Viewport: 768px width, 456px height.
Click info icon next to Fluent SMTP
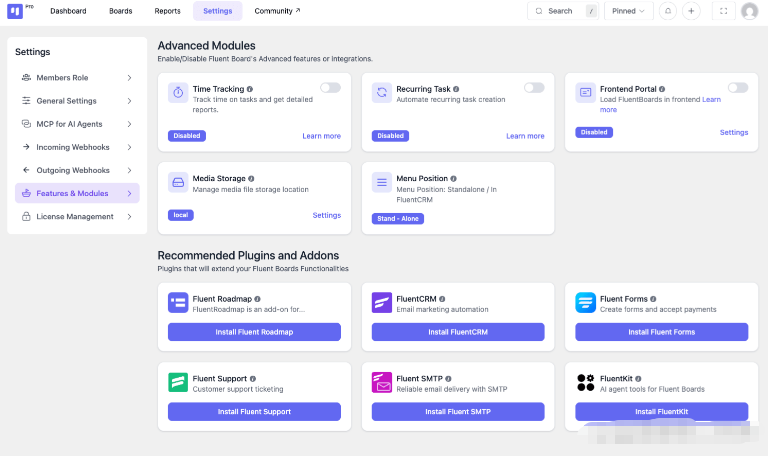[x=448, y=379]
